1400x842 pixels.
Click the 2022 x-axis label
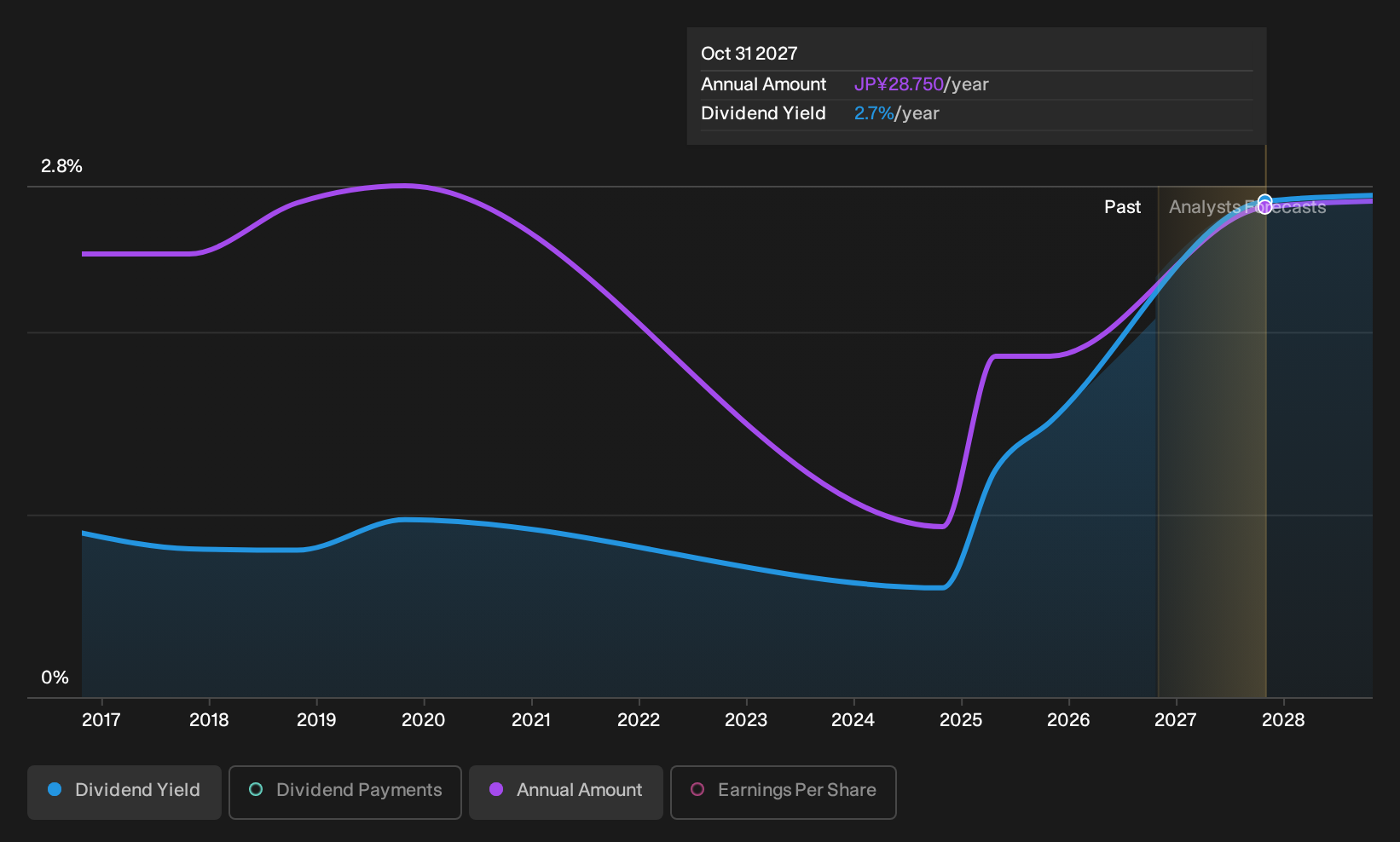coord(639,720)
